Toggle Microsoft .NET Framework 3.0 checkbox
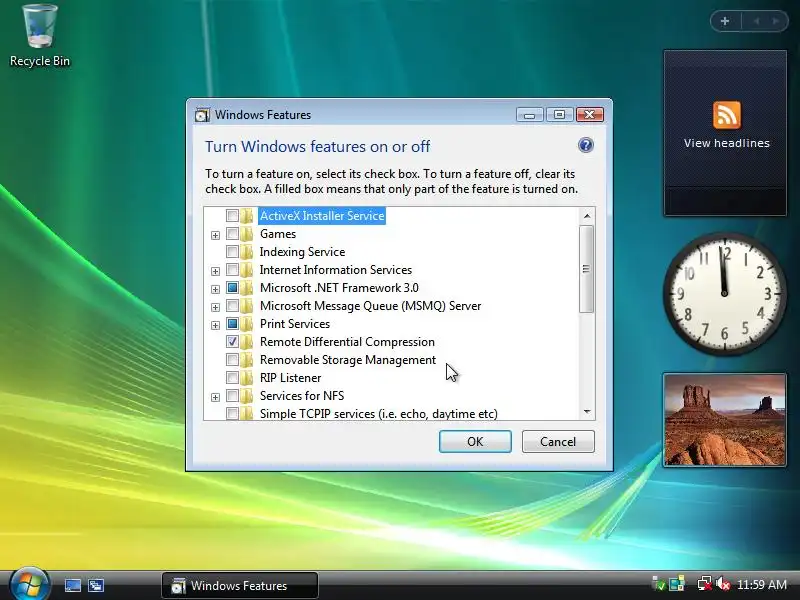 [x=232, y=288]
